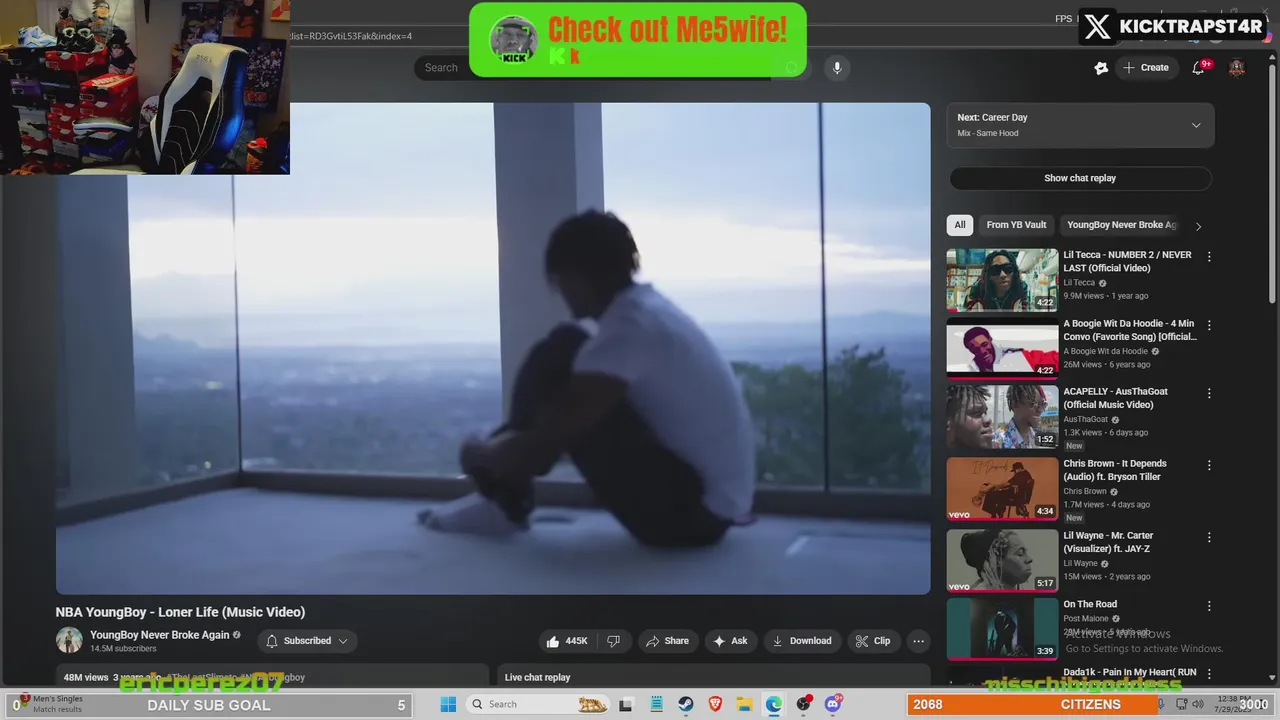The width and height of the screenshot is (1280, 720).
Task: Click Show chat replay button
Action: point(1080,178)
